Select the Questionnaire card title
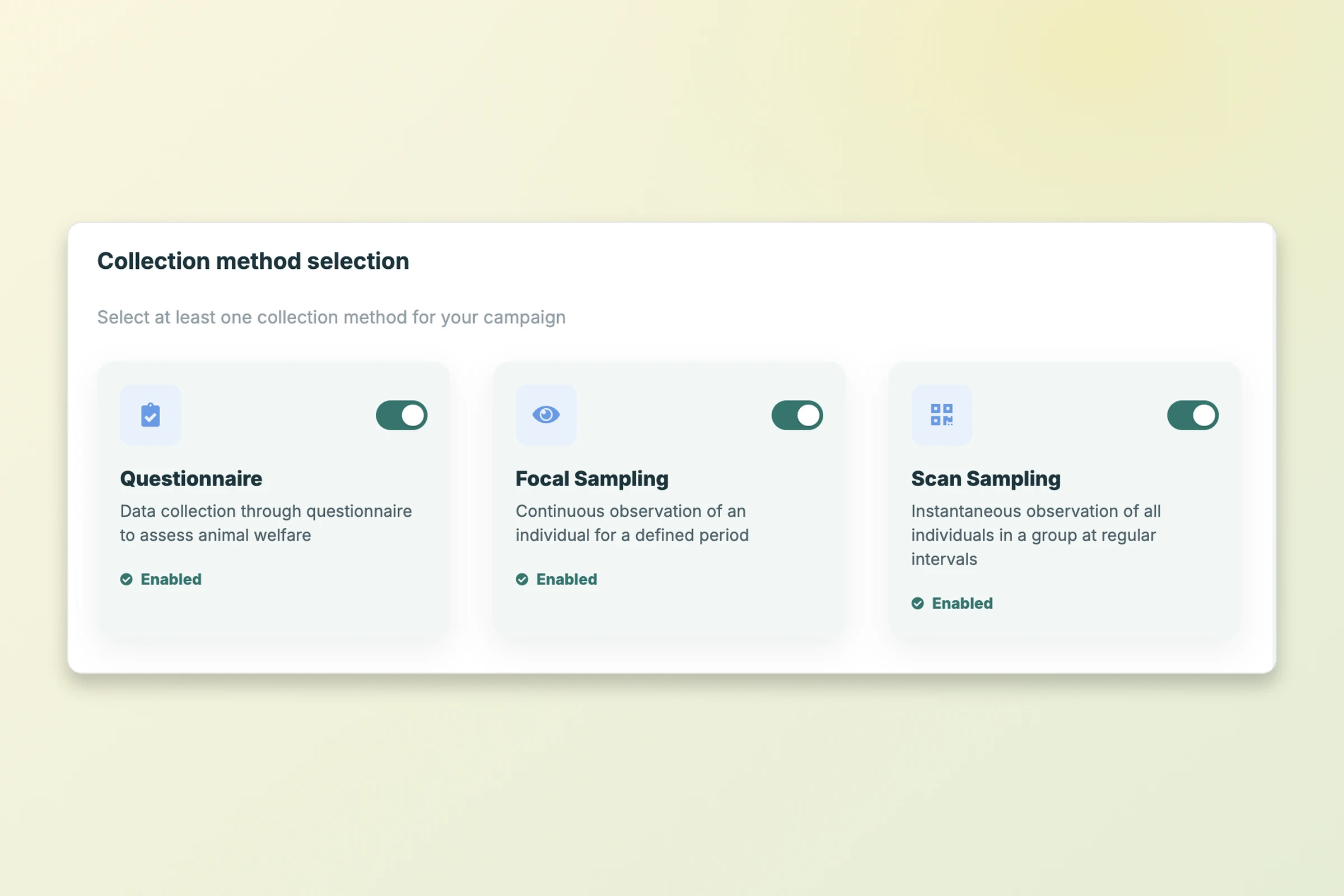Viewport: 1344px width, 896px height. [191, 479]
